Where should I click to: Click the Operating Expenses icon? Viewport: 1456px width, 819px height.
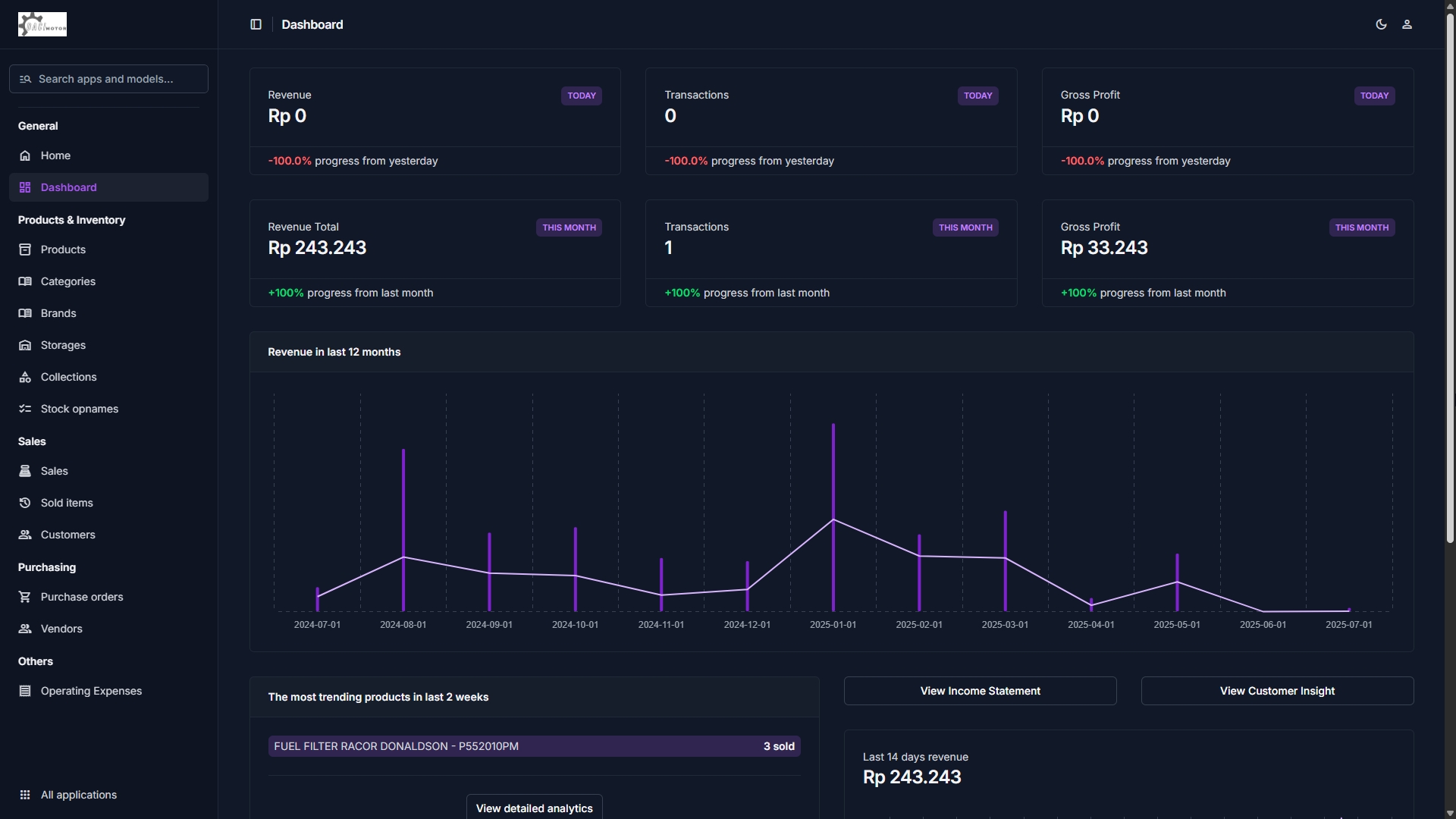25,691
